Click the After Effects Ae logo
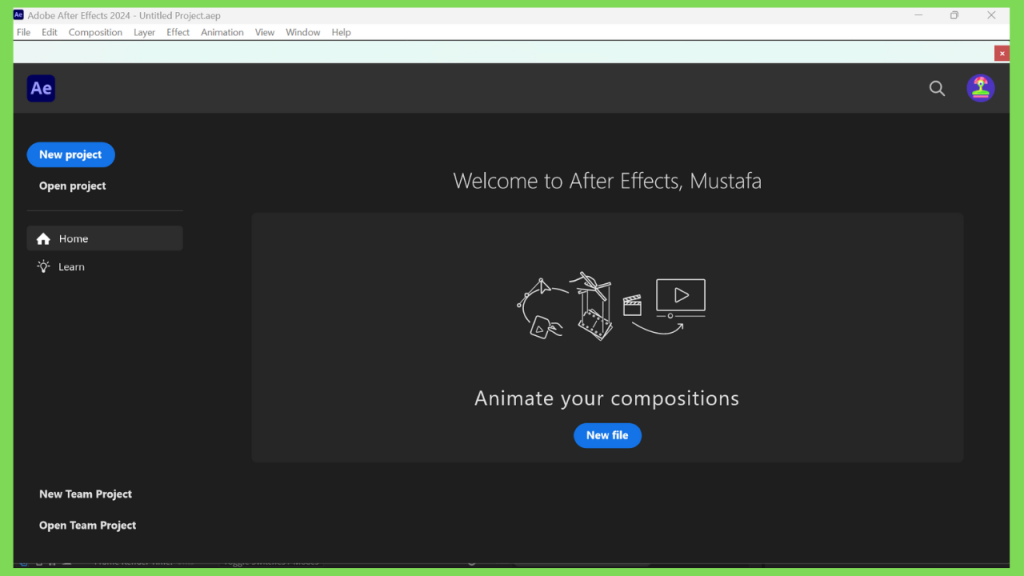The height and width of the screenshot is (576, 1024). 41,88
